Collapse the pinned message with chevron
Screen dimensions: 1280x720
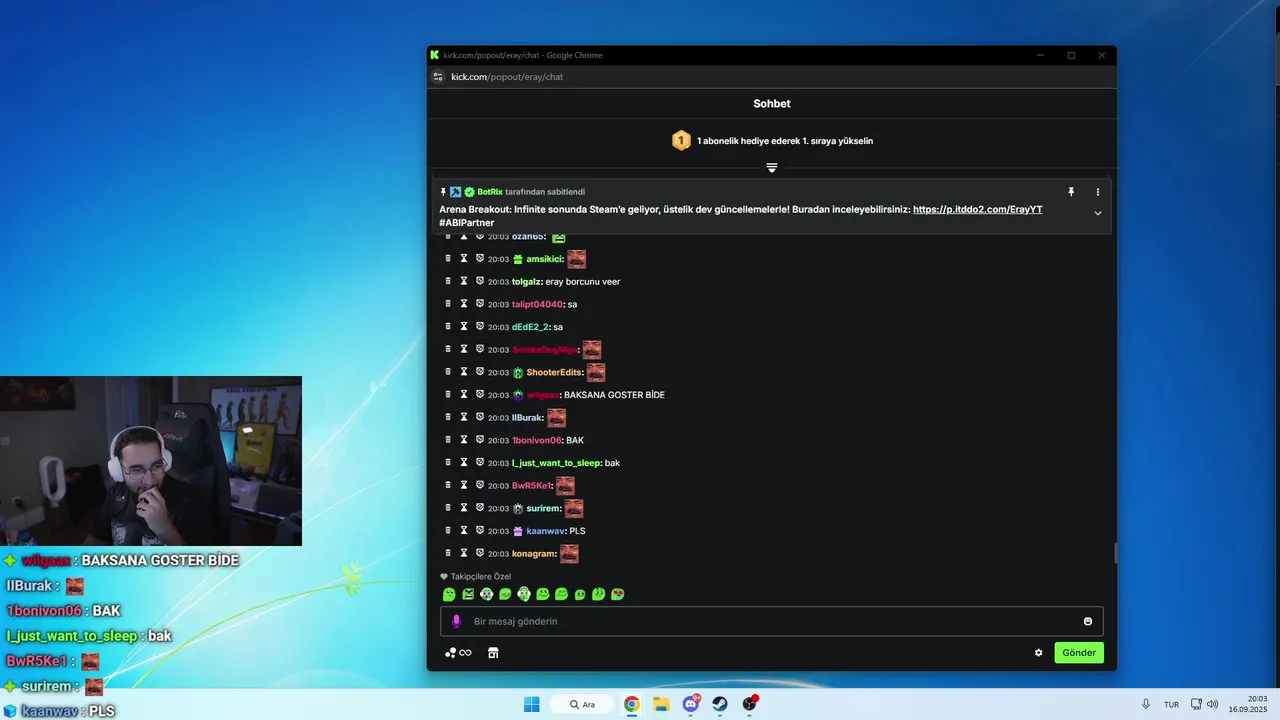pyautogui.click(x=1097, y=213)
